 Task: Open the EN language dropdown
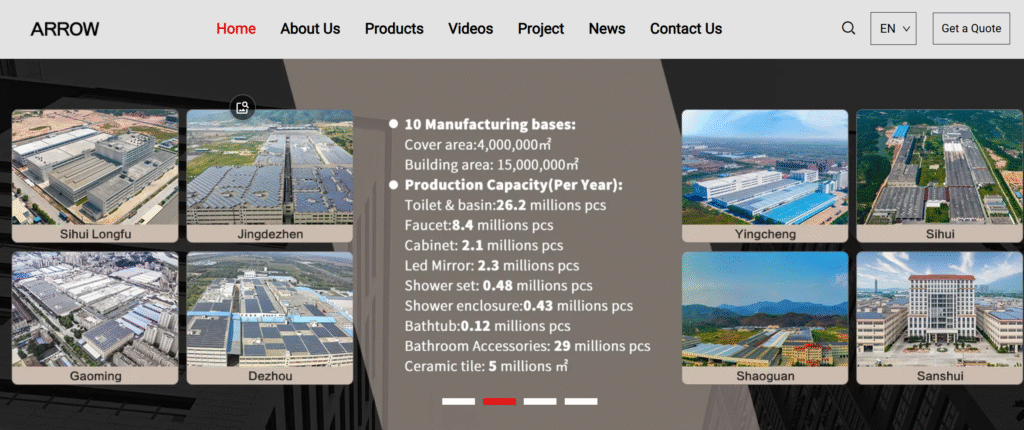pos(893,28)
